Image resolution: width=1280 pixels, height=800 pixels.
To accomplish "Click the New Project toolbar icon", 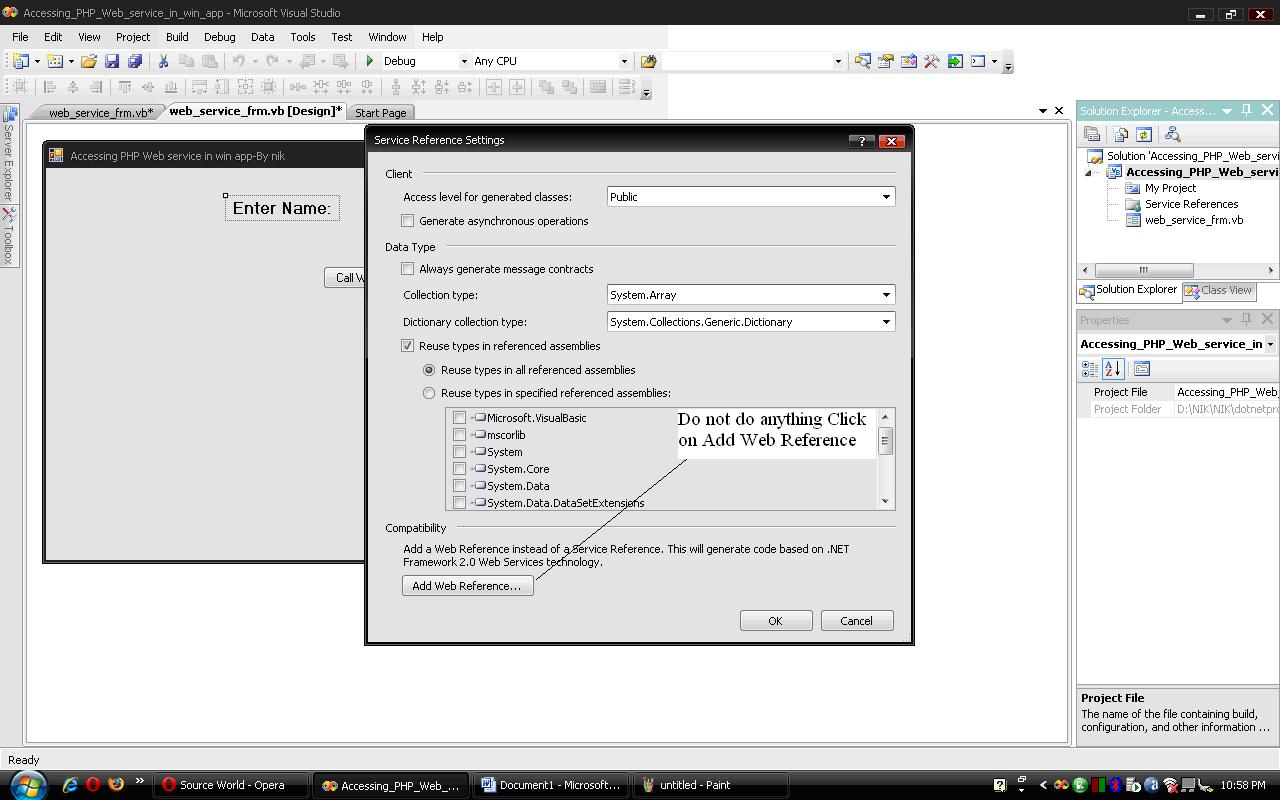I will click(x=20, y=61).
